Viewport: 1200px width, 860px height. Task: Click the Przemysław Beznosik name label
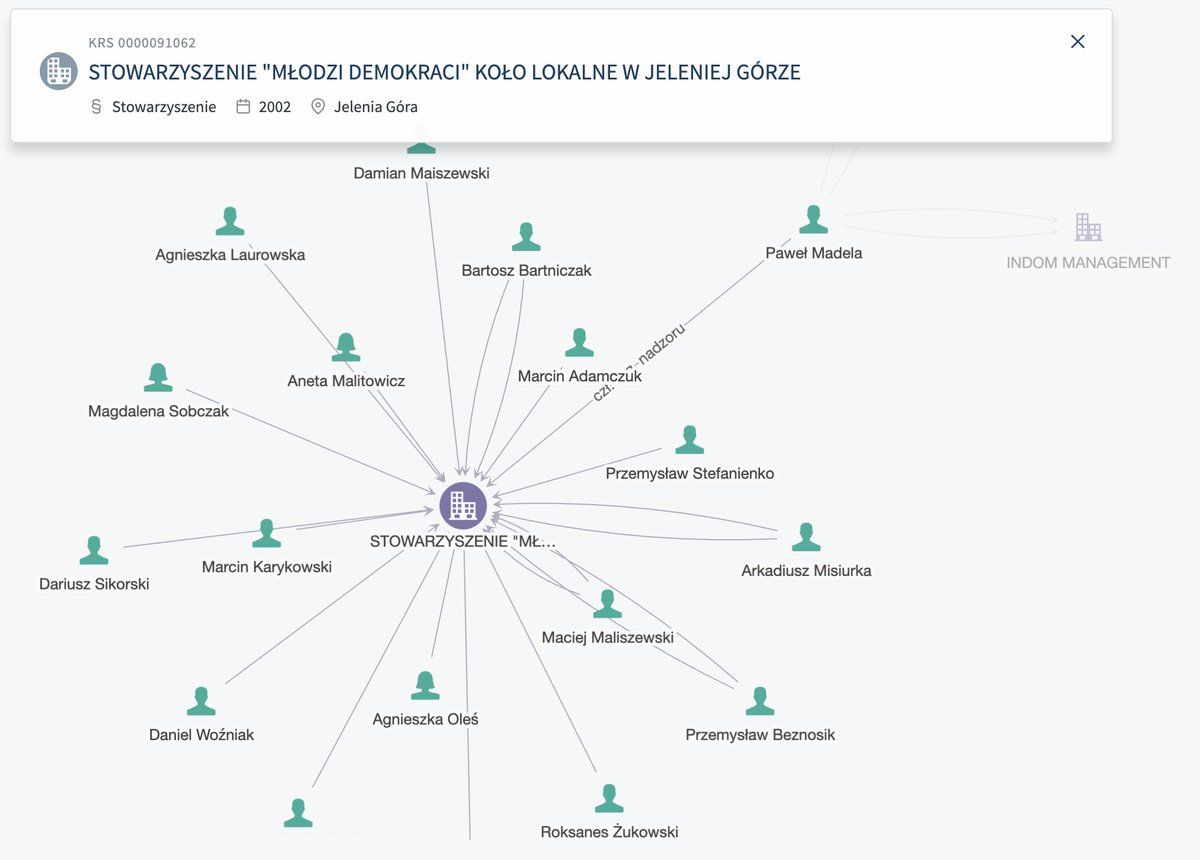(x=760, y=735)
